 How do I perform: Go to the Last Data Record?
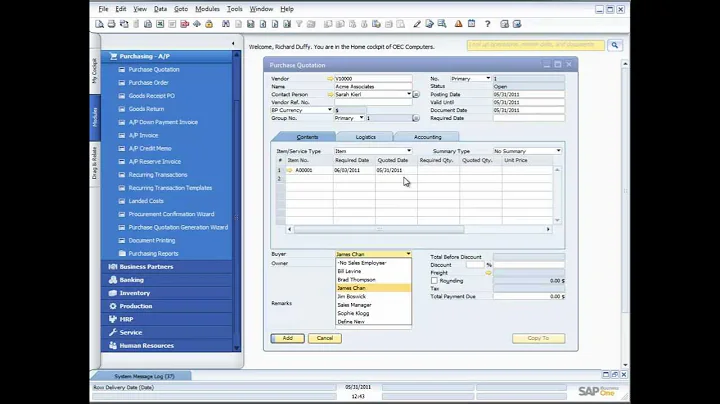click(287, 24)
